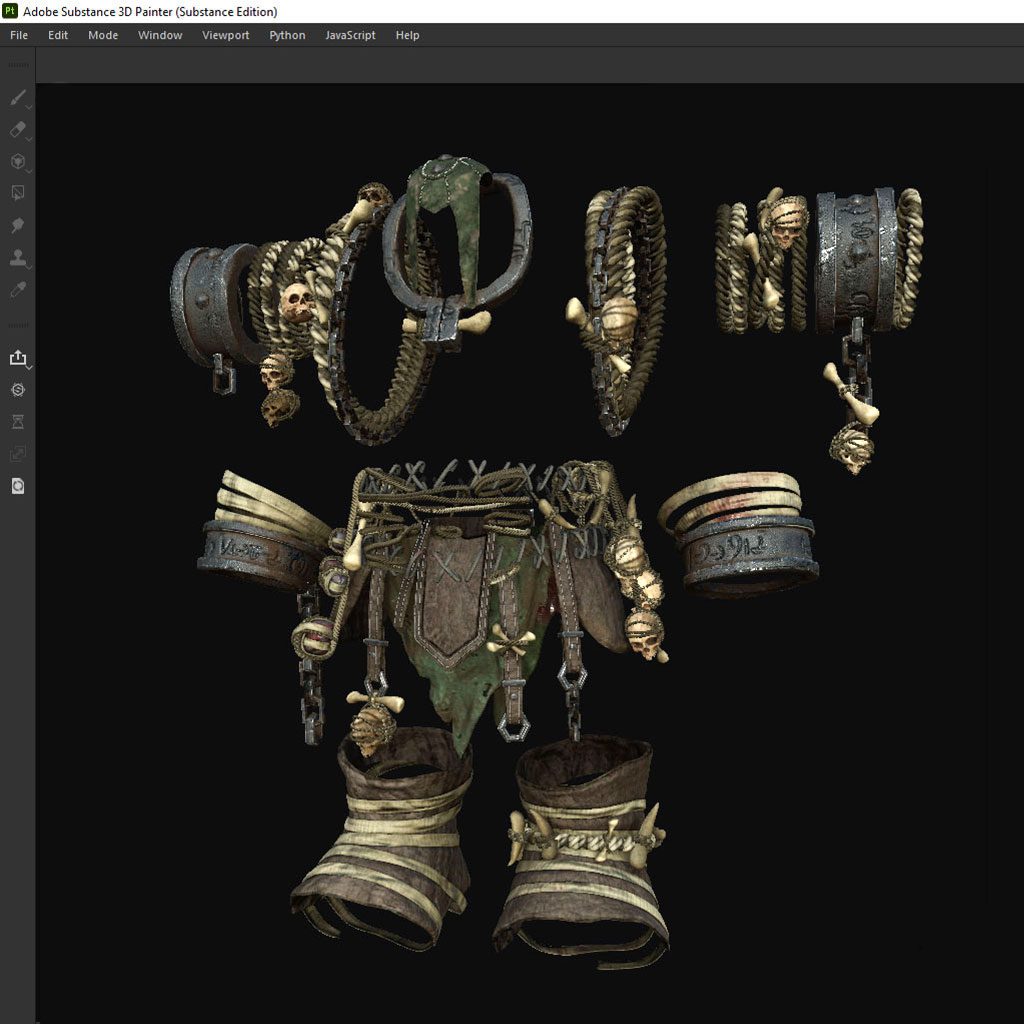Activate the Projection tool cube icon
1024x1024 pixels.
[x=17, y=161]
